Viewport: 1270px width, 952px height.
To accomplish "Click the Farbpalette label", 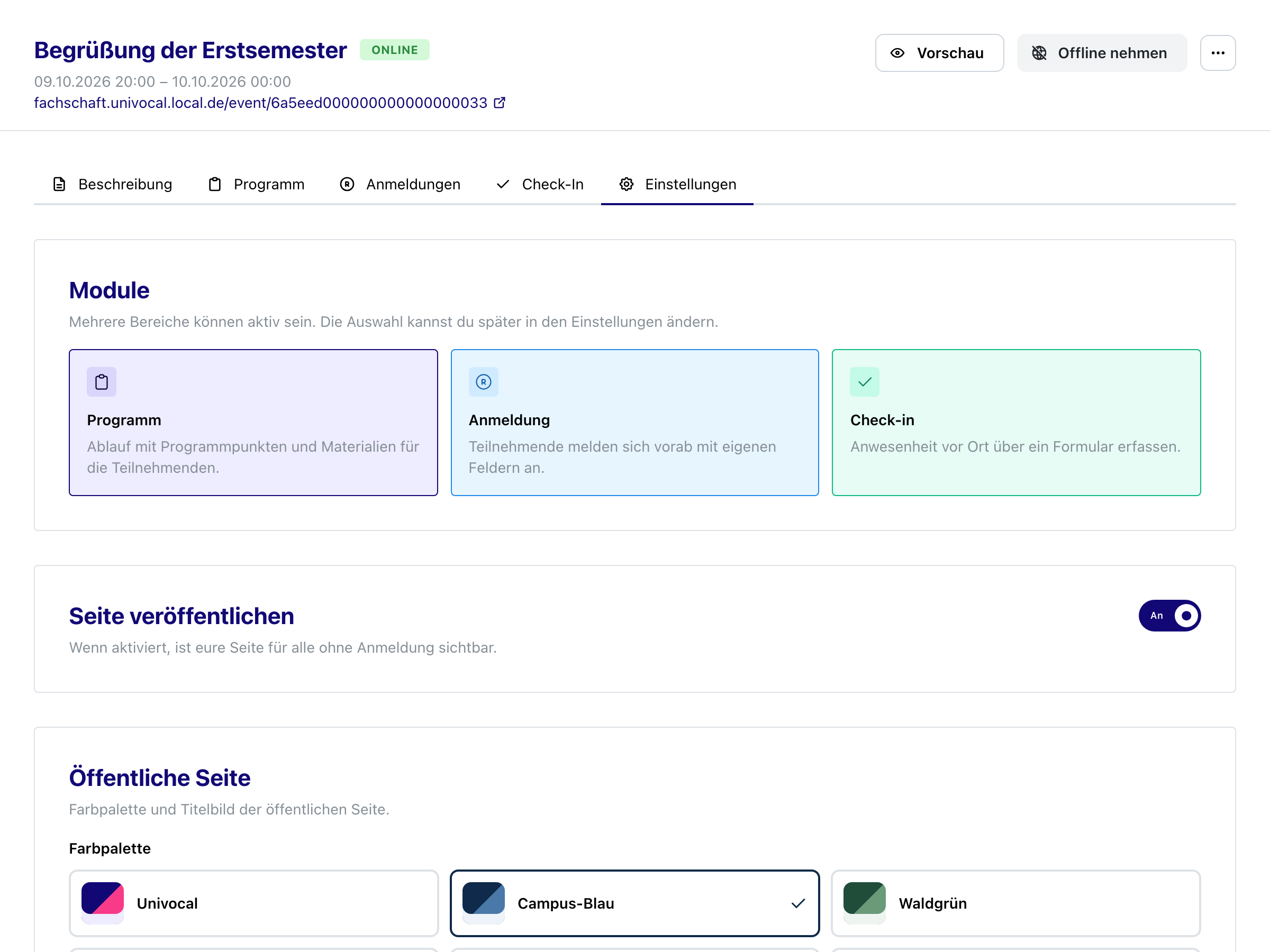I will (110, 848).
